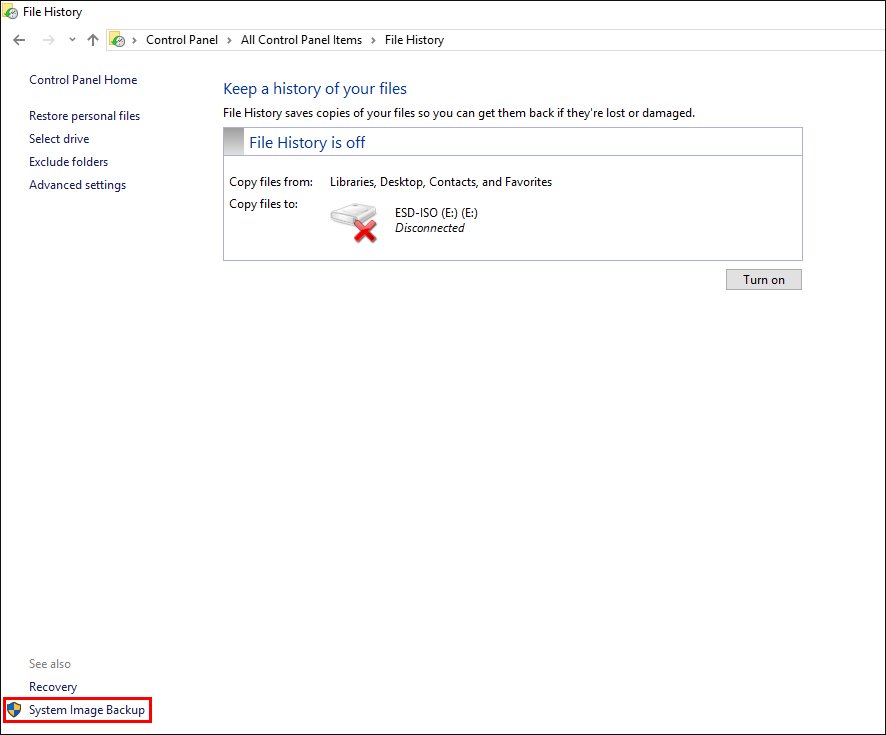Click File History title bar icon
Viewport: 886px width, 735px height.
(x=10, y=11)
